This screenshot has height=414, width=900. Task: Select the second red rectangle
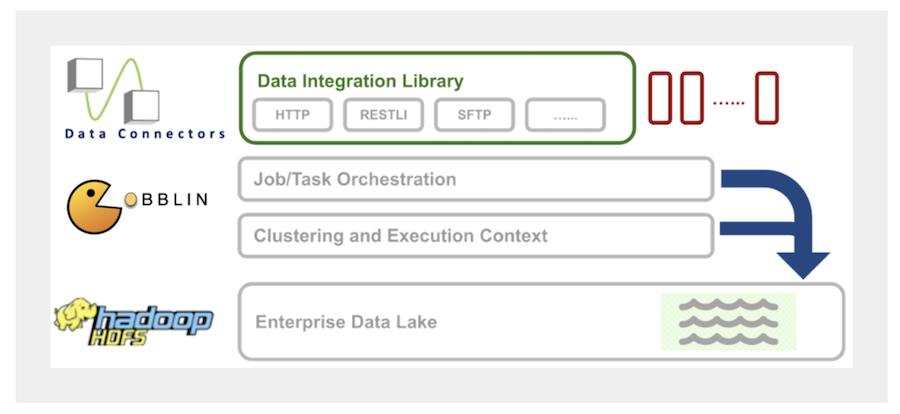[692, 99]
